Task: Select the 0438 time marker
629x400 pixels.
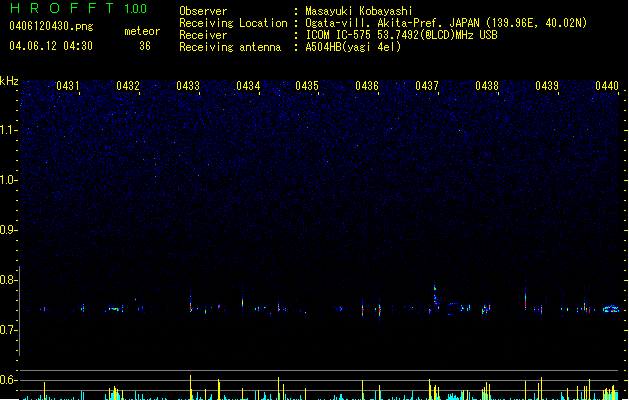Action: pos(487,86)
